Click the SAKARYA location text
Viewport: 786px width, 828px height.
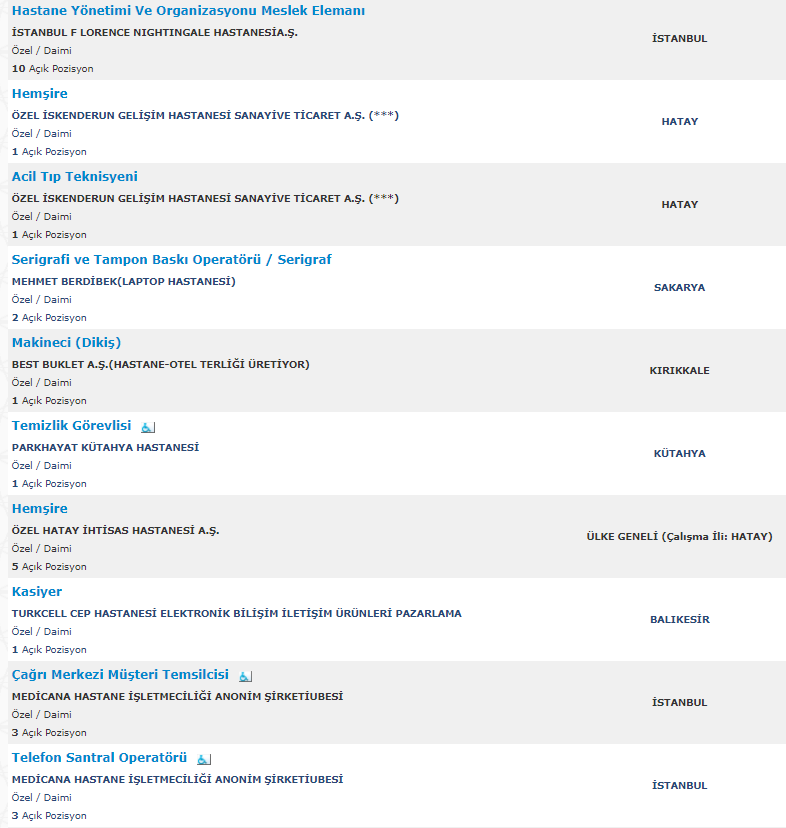[679, 288]
